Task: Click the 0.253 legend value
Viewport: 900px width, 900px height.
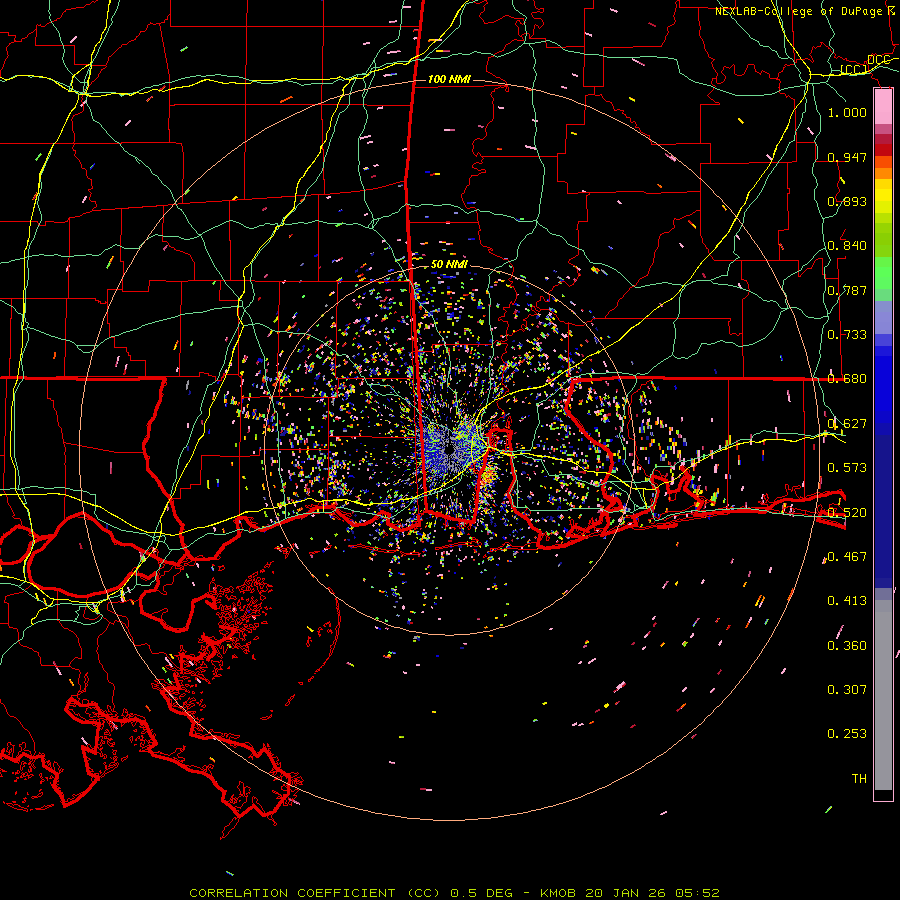Action: pos(847,734)
